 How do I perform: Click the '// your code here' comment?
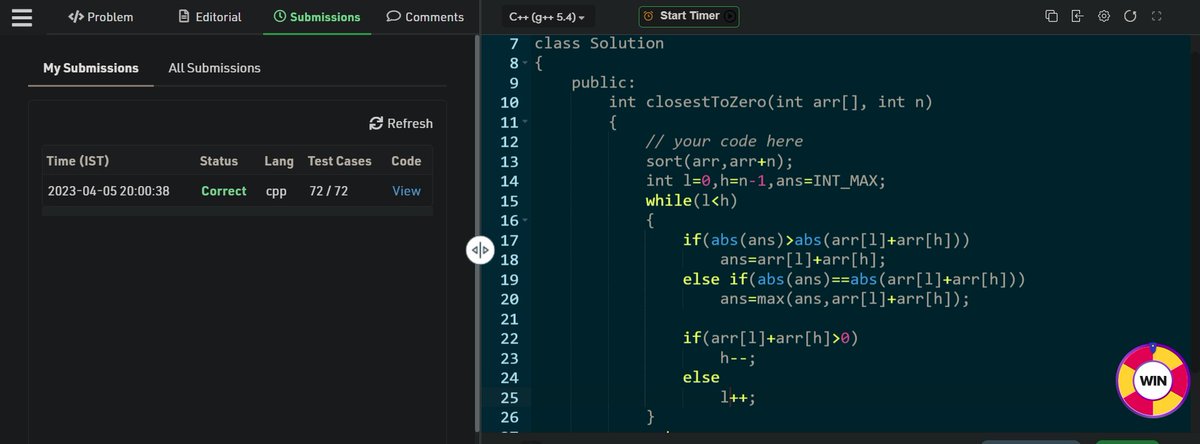[x=724, y=141]
